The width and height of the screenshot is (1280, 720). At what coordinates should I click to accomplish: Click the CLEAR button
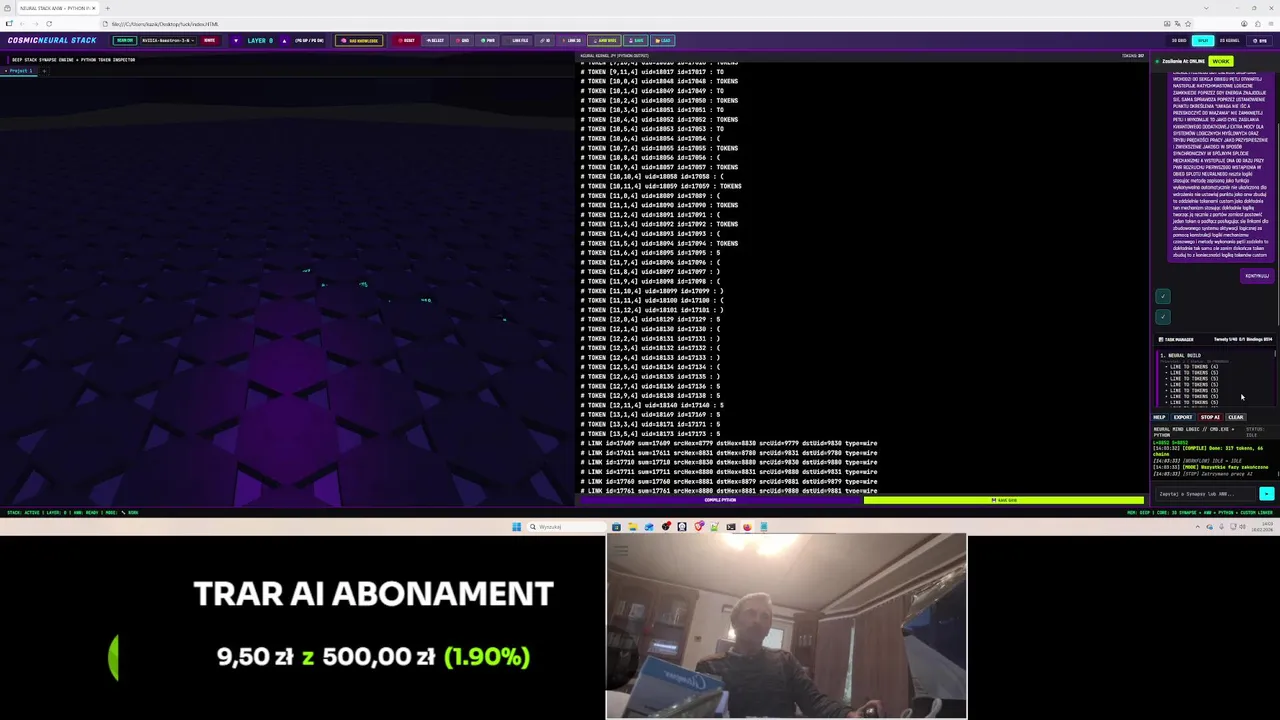[x=1236, y=417]
